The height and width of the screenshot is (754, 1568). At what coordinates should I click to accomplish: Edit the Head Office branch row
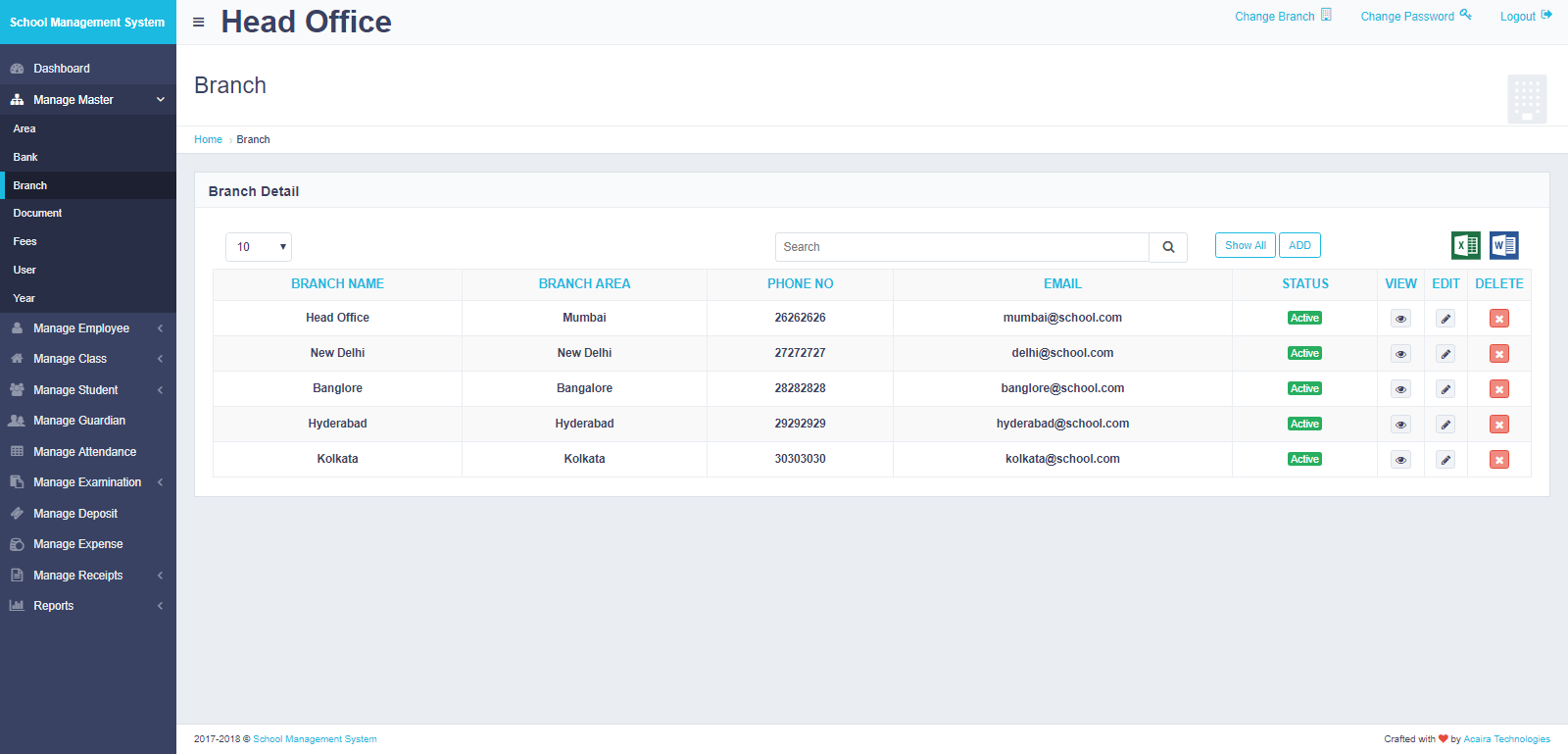point(1445,319)
